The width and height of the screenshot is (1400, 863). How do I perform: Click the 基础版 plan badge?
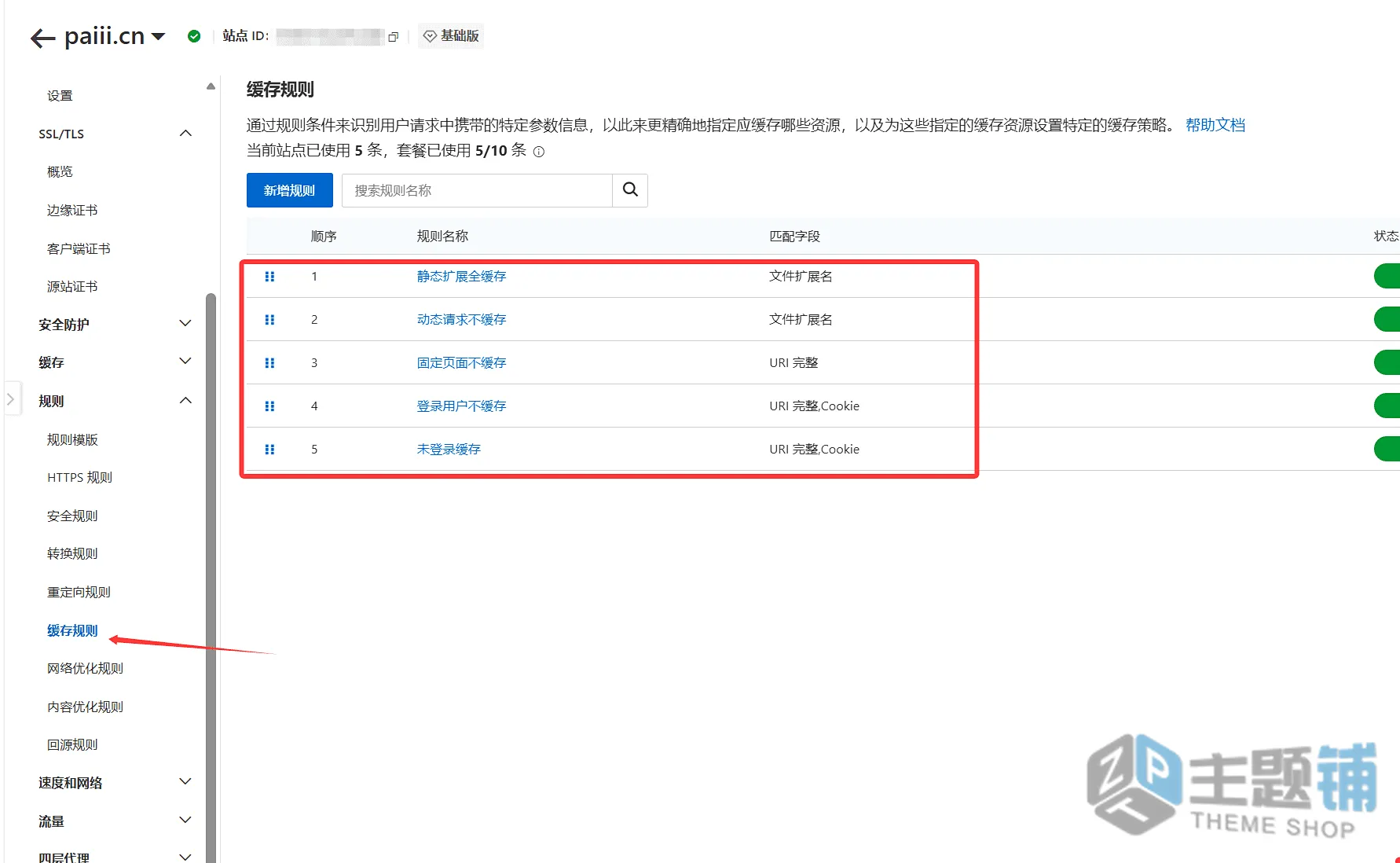(451, 36)
